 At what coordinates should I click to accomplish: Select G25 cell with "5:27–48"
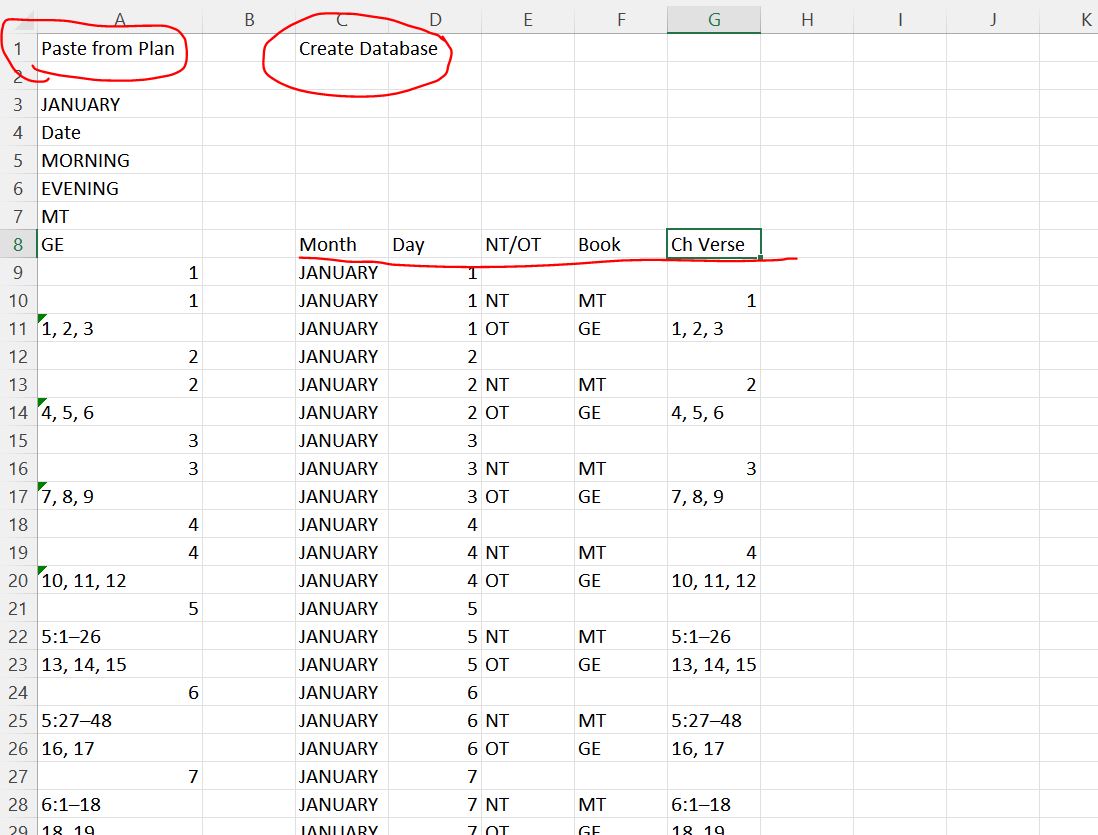point(714,721)
